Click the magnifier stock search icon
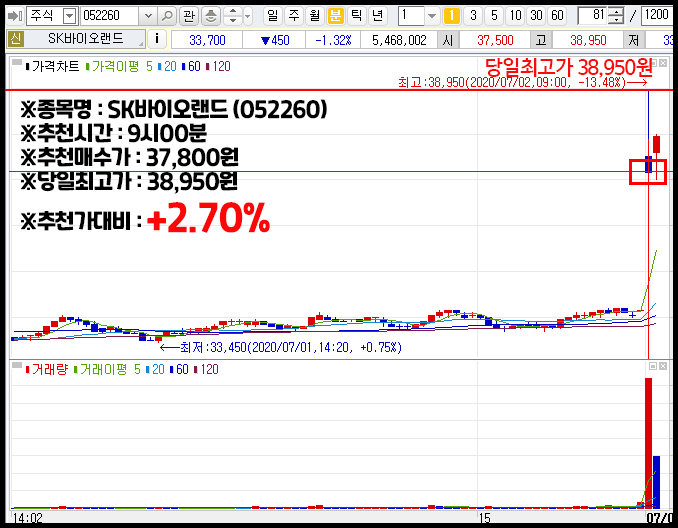The height and width of the screenshot is (528, 678). (x=167, y=16)
